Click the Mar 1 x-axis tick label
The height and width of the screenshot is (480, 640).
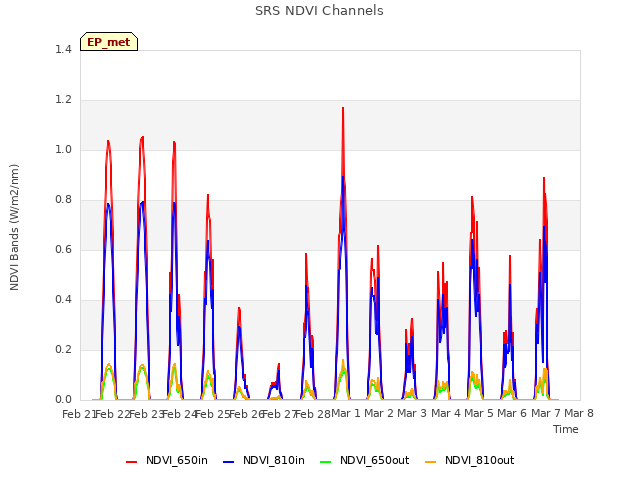point(346,413)
